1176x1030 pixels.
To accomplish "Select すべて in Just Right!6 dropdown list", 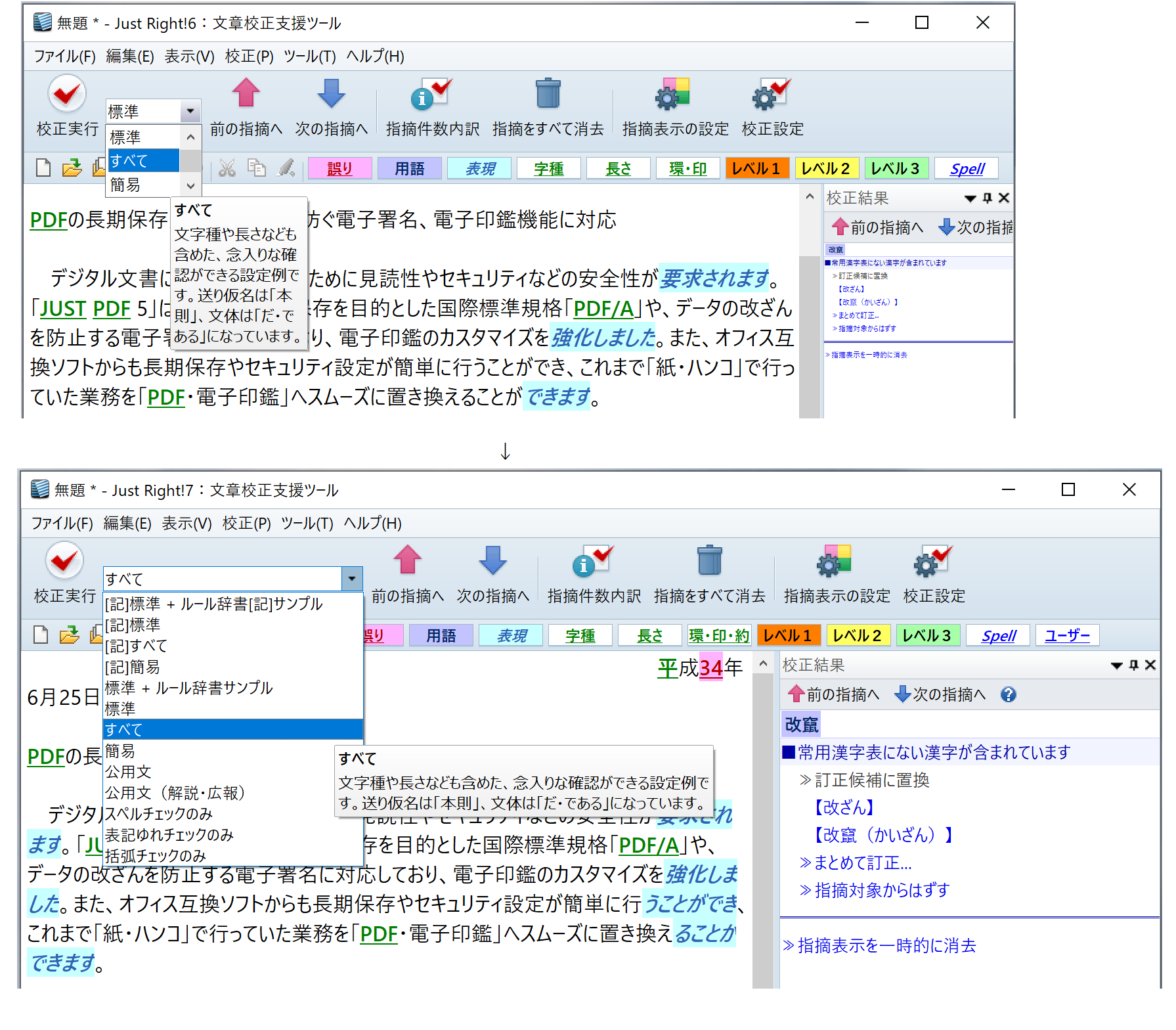I will click(143, 161).
